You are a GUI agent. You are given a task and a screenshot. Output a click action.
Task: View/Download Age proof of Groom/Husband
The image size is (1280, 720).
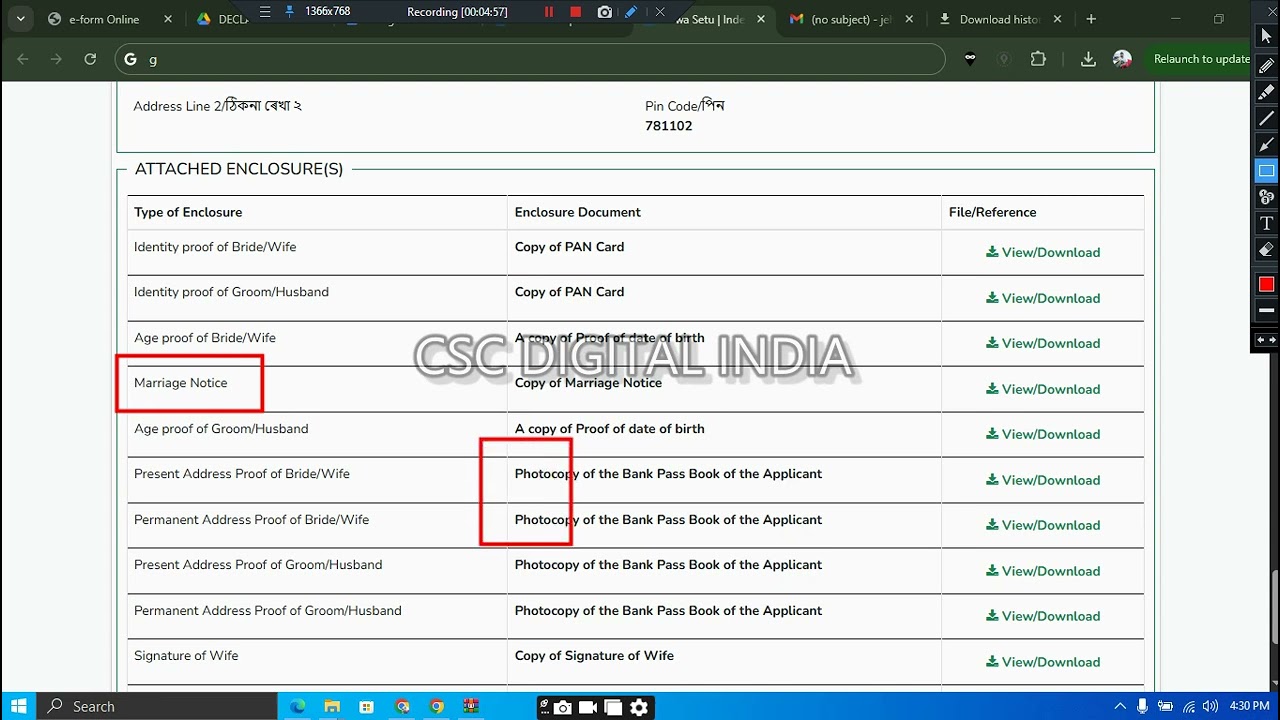1043,434
